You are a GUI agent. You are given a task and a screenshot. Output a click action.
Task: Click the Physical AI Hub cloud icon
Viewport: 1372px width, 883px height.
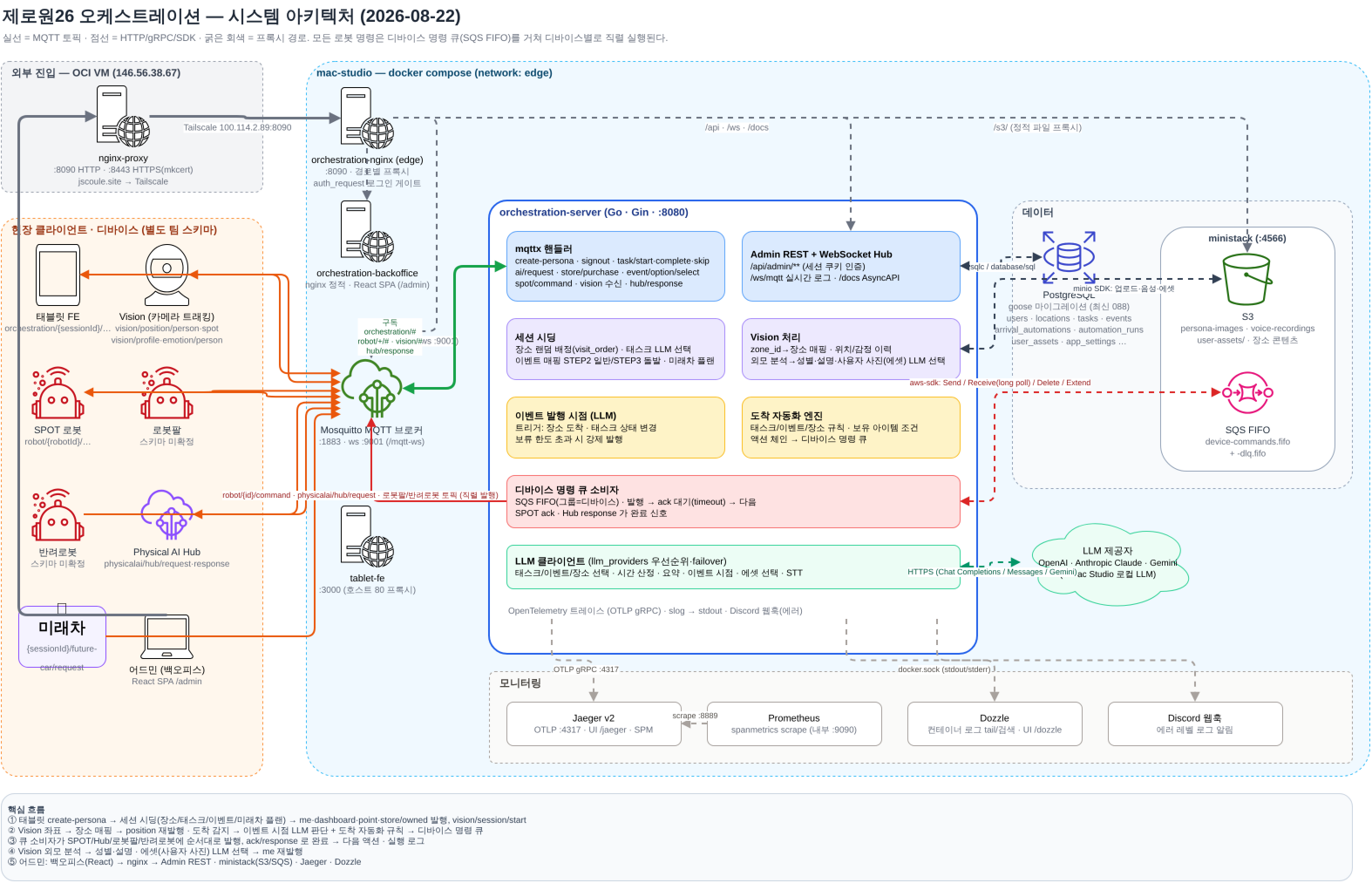(x=166, y=514)
